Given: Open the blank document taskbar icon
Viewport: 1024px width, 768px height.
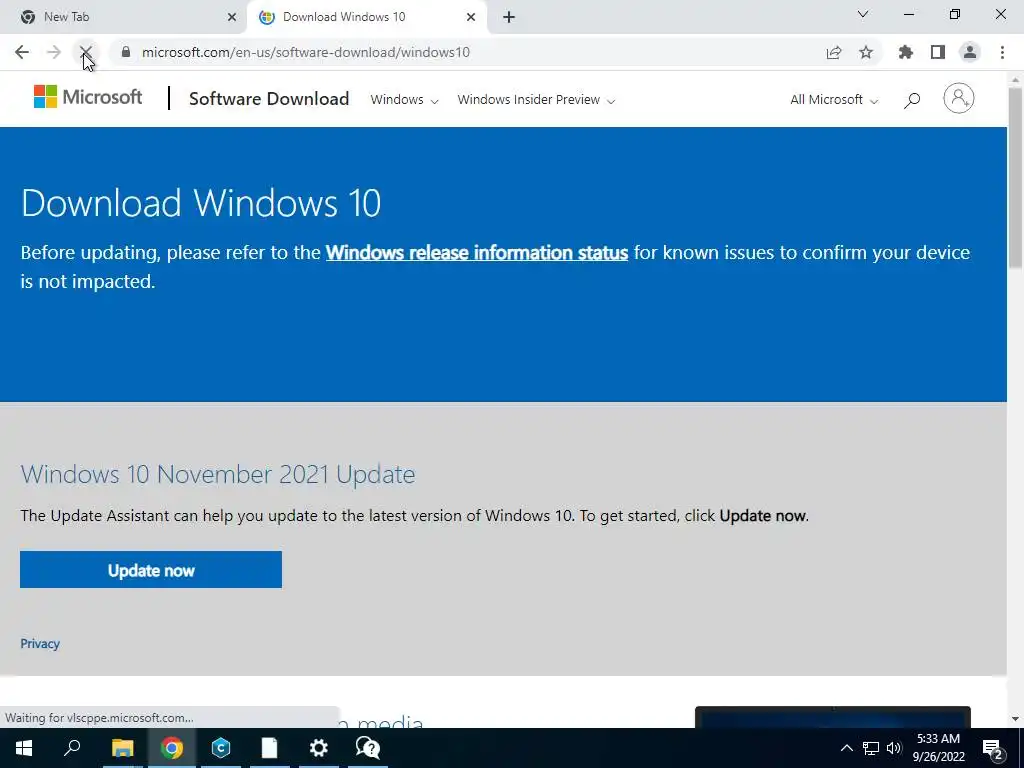Looking at the screenshot, I should [270, 748].
